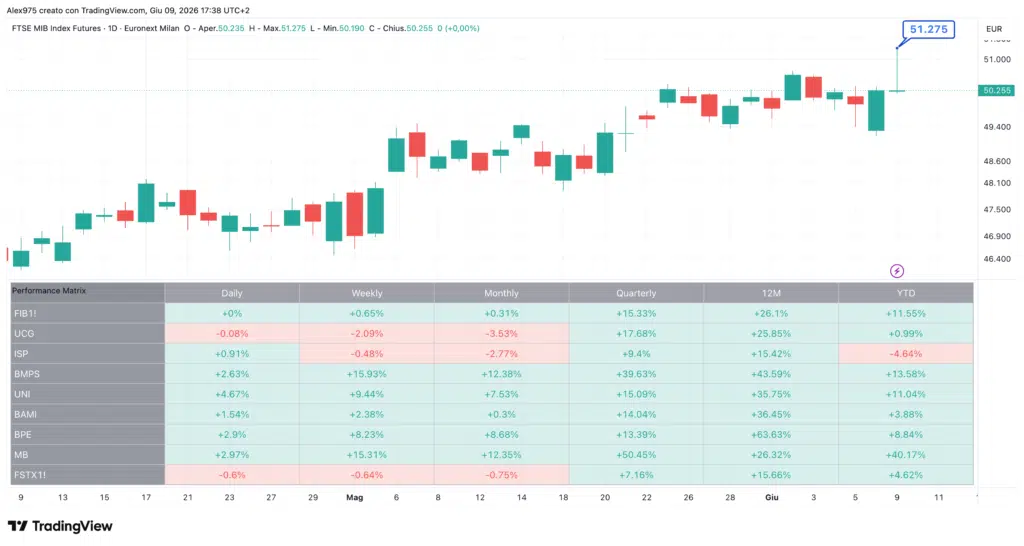Click FSTX1! monthly value -0.75%
The image size is (1024, 546).
tap(502, 475)
